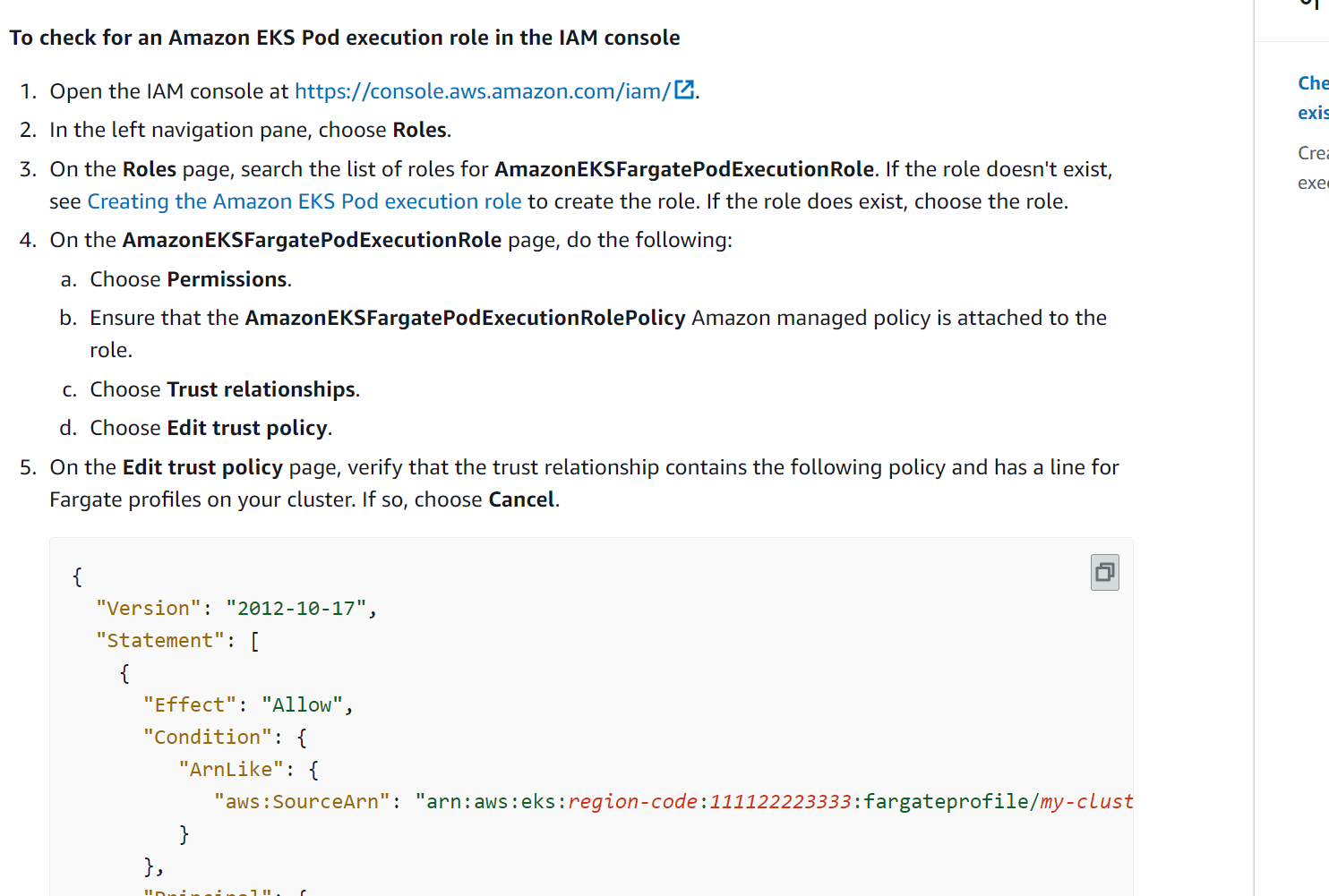Open the partially visible right sidebar link
Image resolution: width=1329 pixels, height=896 pixels.
1313,98
